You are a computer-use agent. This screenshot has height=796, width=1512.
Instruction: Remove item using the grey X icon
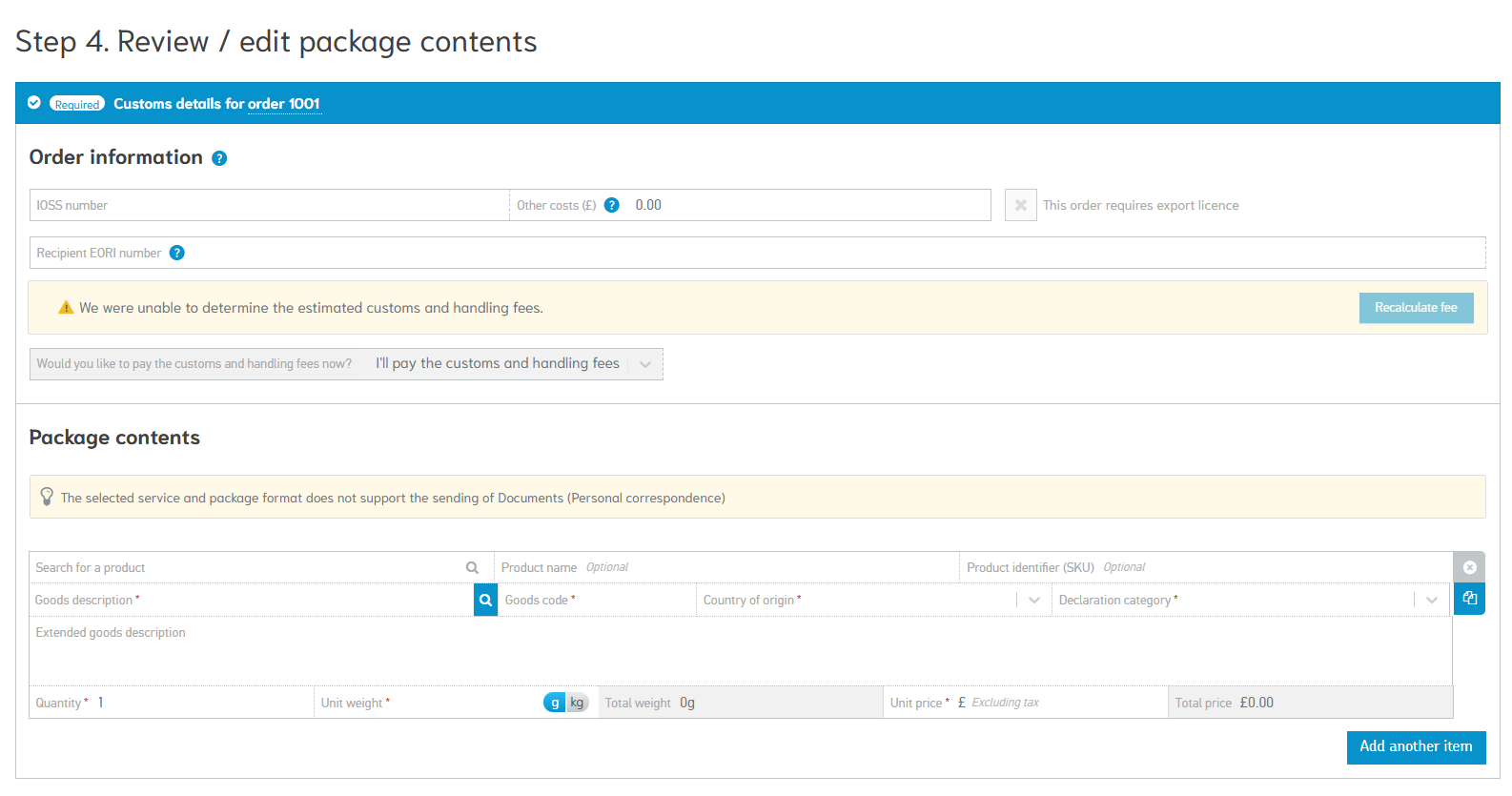tap(1469, 567)
